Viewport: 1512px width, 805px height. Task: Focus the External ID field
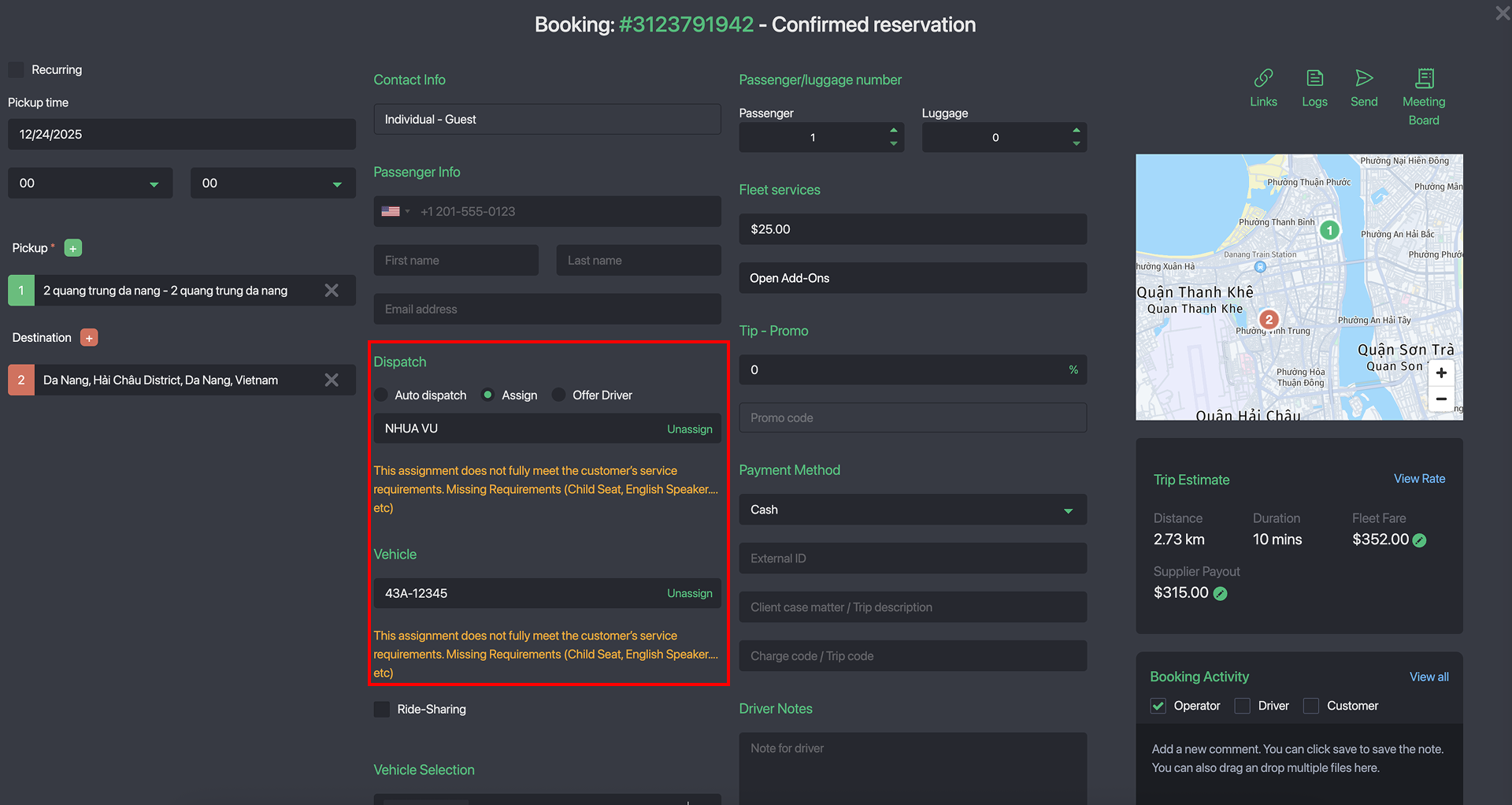913,558
